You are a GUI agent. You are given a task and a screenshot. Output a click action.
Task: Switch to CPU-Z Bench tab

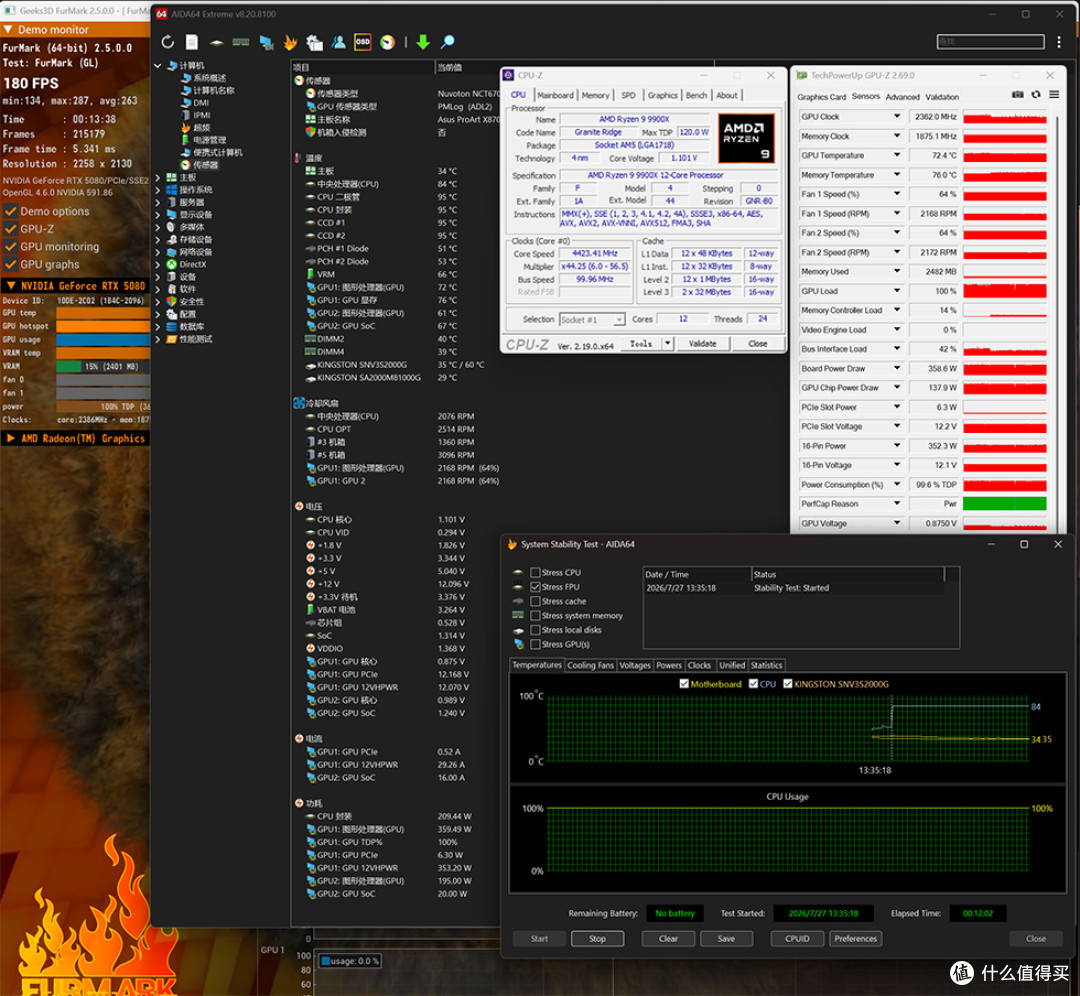[696, 95]
